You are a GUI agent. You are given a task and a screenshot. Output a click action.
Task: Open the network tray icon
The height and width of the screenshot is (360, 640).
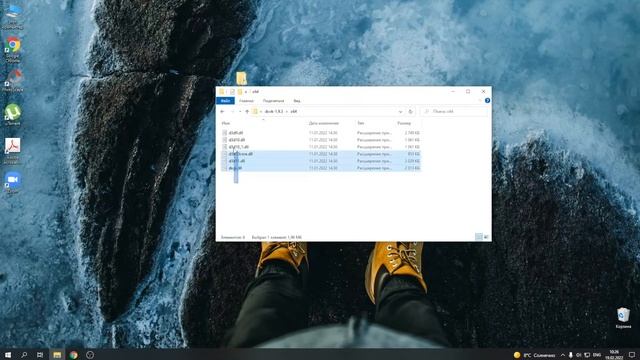pyautogui.click(x=587, y=355)
